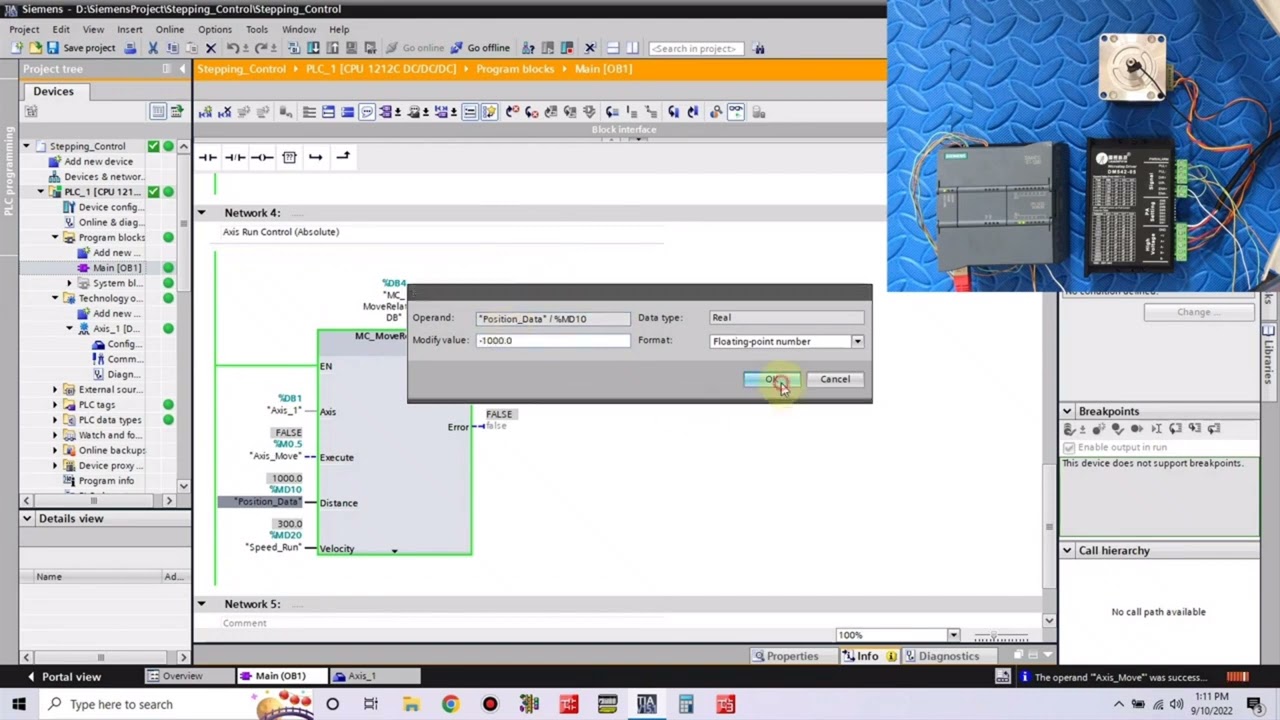Click the Modify value input field
The width and height of the screenshot is (1280, 720).
[x=553, y=341]
